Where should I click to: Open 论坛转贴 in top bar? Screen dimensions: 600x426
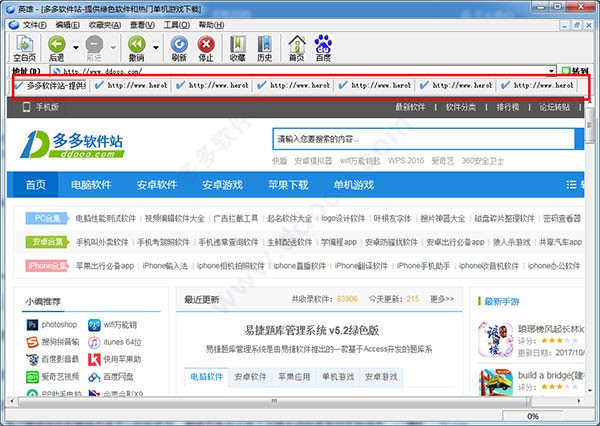click(x=554, y=107)
